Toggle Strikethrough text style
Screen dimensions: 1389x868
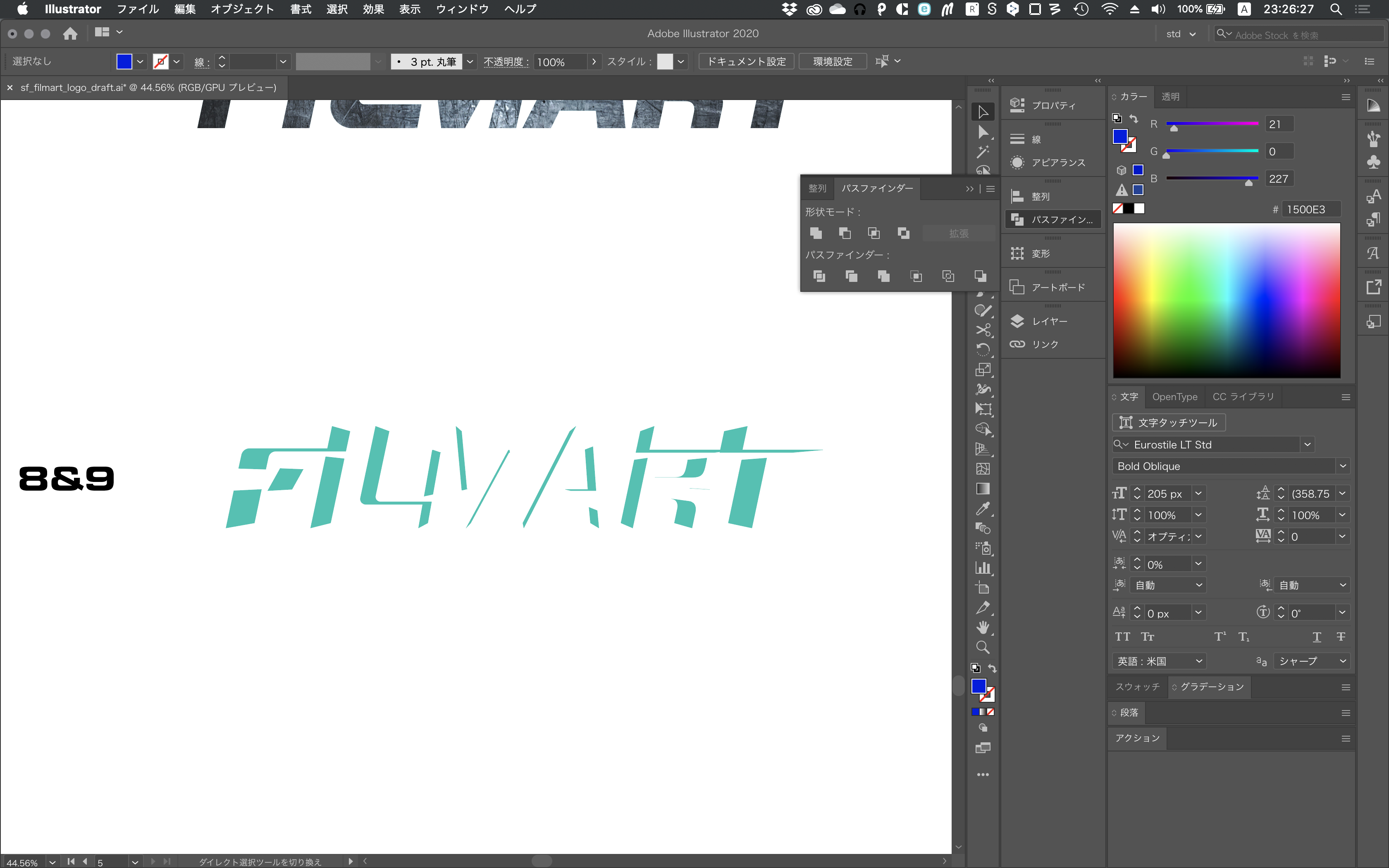tap(1341, 637)
